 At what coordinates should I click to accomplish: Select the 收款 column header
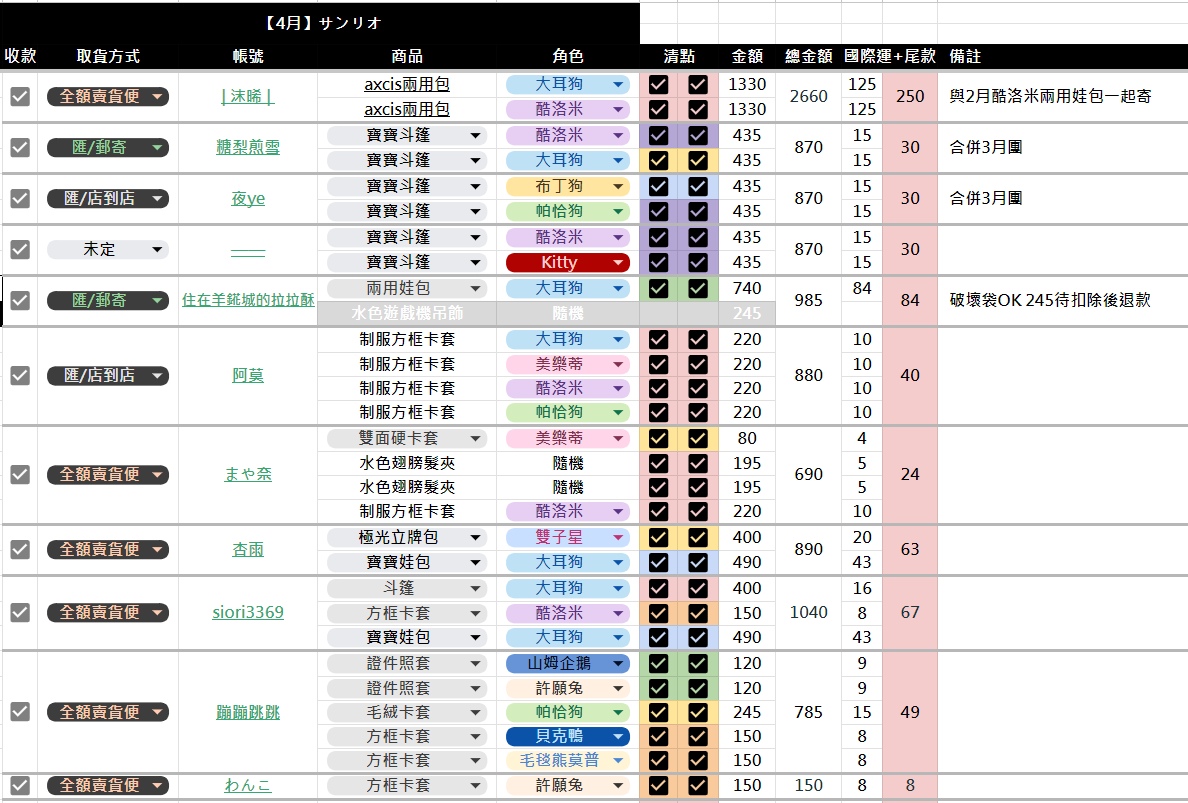coord(20,56)
